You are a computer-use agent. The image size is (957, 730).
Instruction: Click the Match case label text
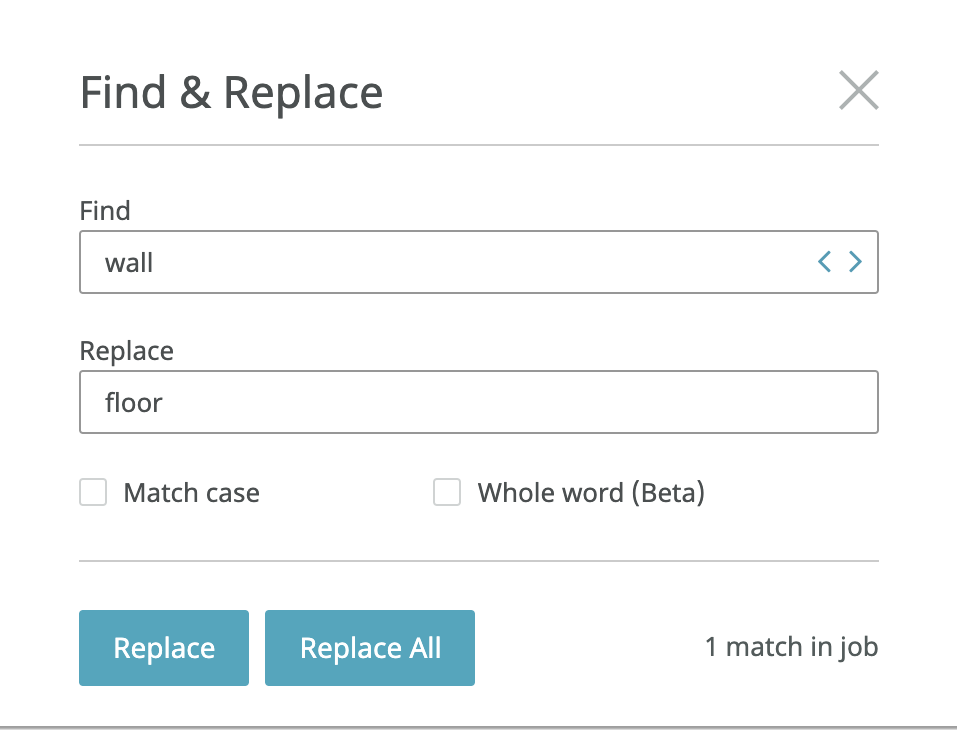click(192, 493)
